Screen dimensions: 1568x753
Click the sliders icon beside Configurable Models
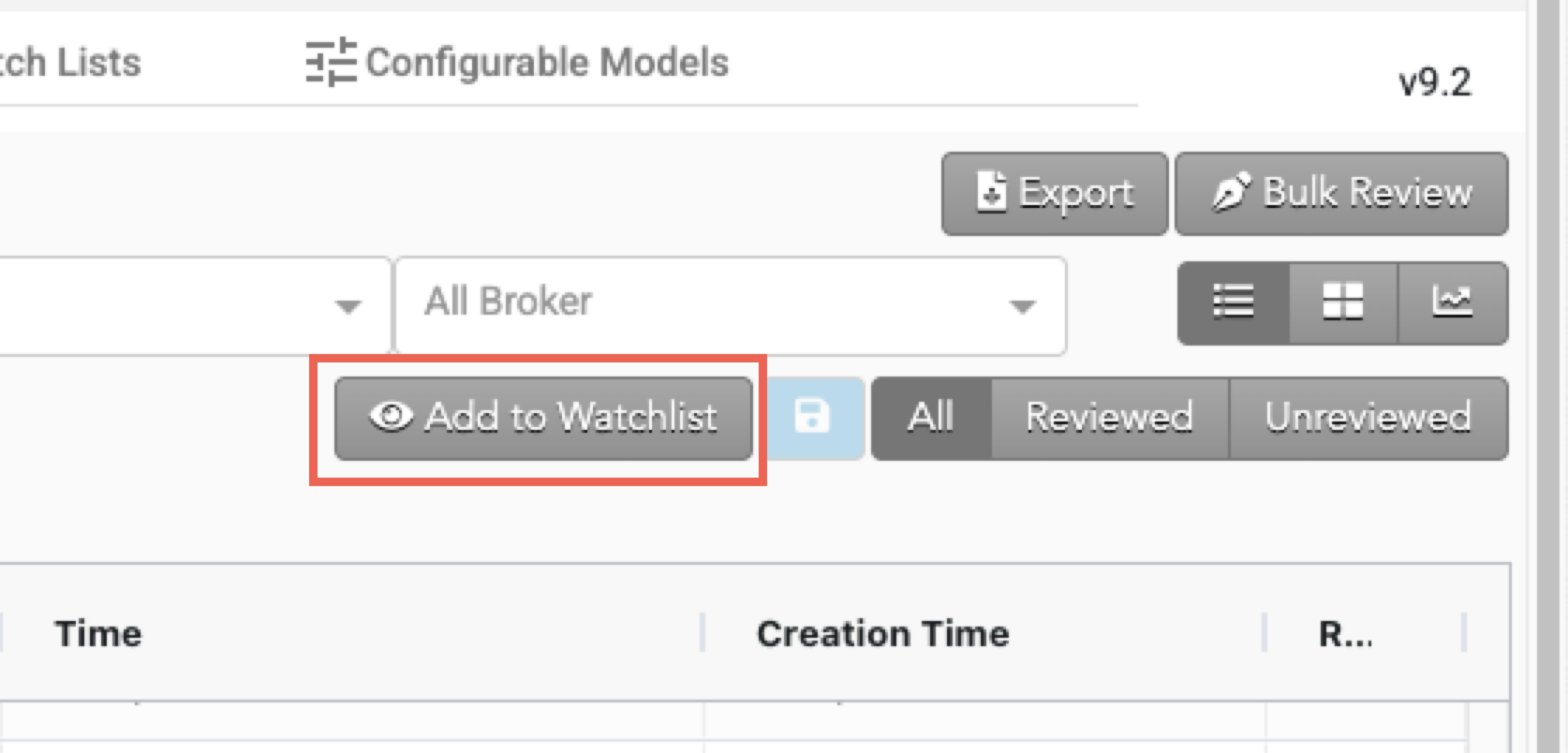[331, 62]
